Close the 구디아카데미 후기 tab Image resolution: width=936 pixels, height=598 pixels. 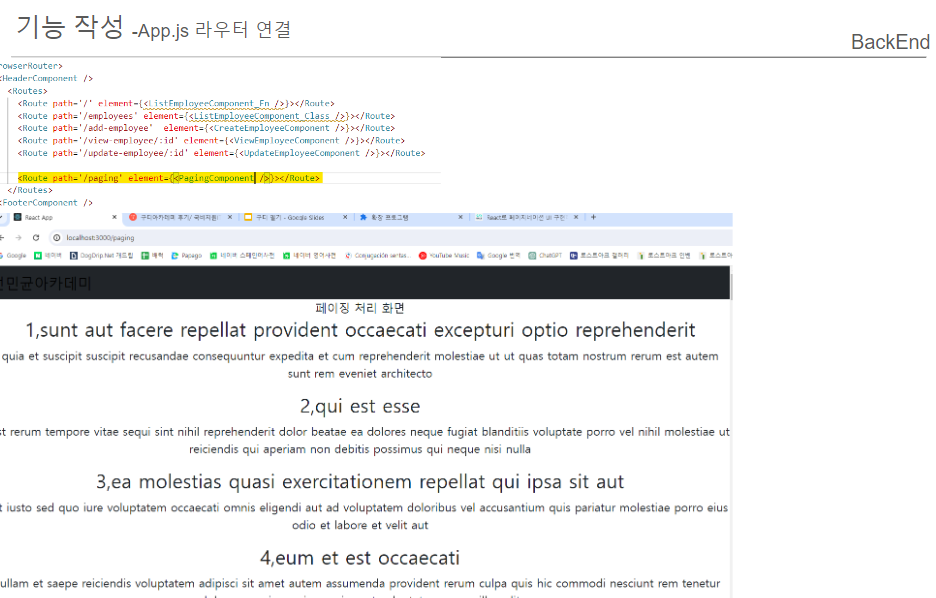pyautogui.click(x=230, y=217)
